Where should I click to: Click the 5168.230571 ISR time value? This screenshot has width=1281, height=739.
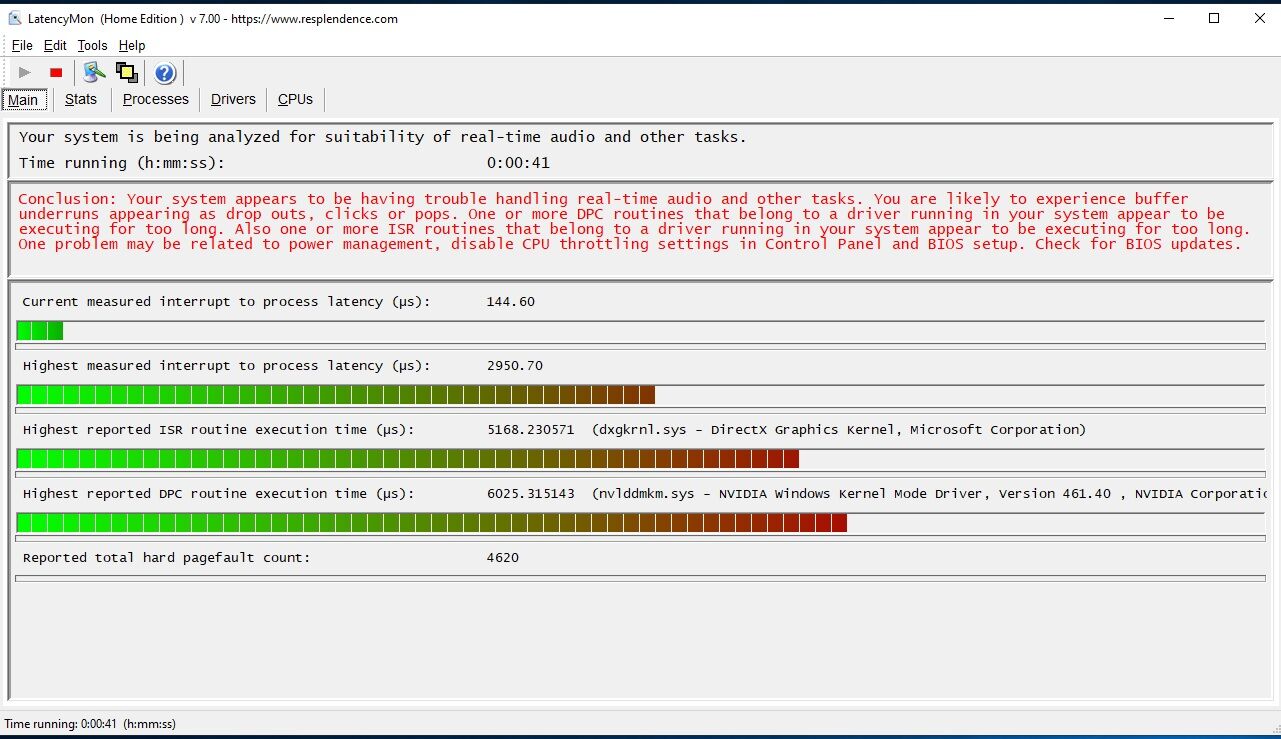point(530,429)
